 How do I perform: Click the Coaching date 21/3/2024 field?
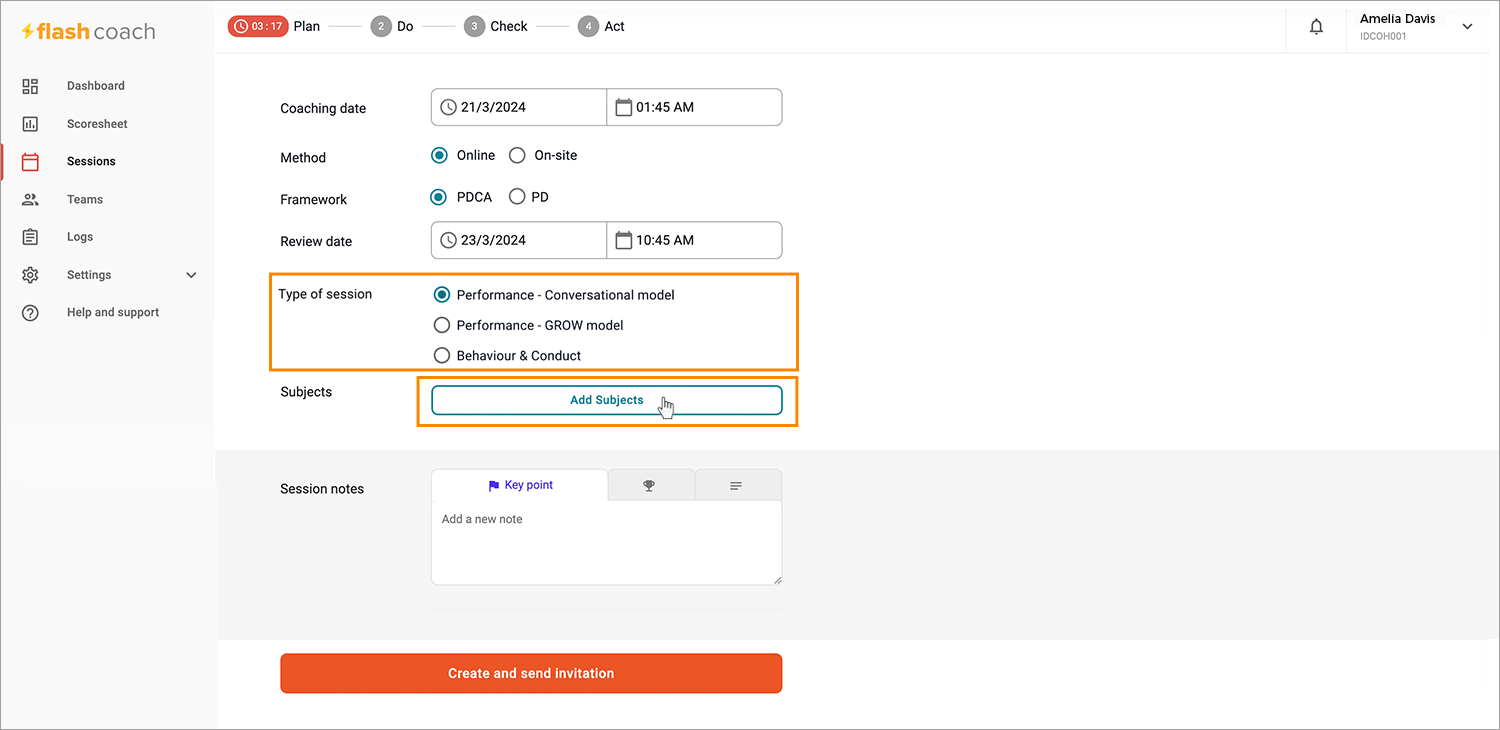pyautogui.click(x=519, y=107)
